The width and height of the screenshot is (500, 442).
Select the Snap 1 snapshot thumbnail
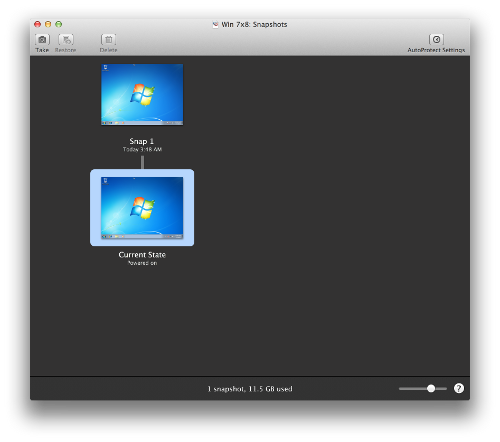click(x=142, y=95)
